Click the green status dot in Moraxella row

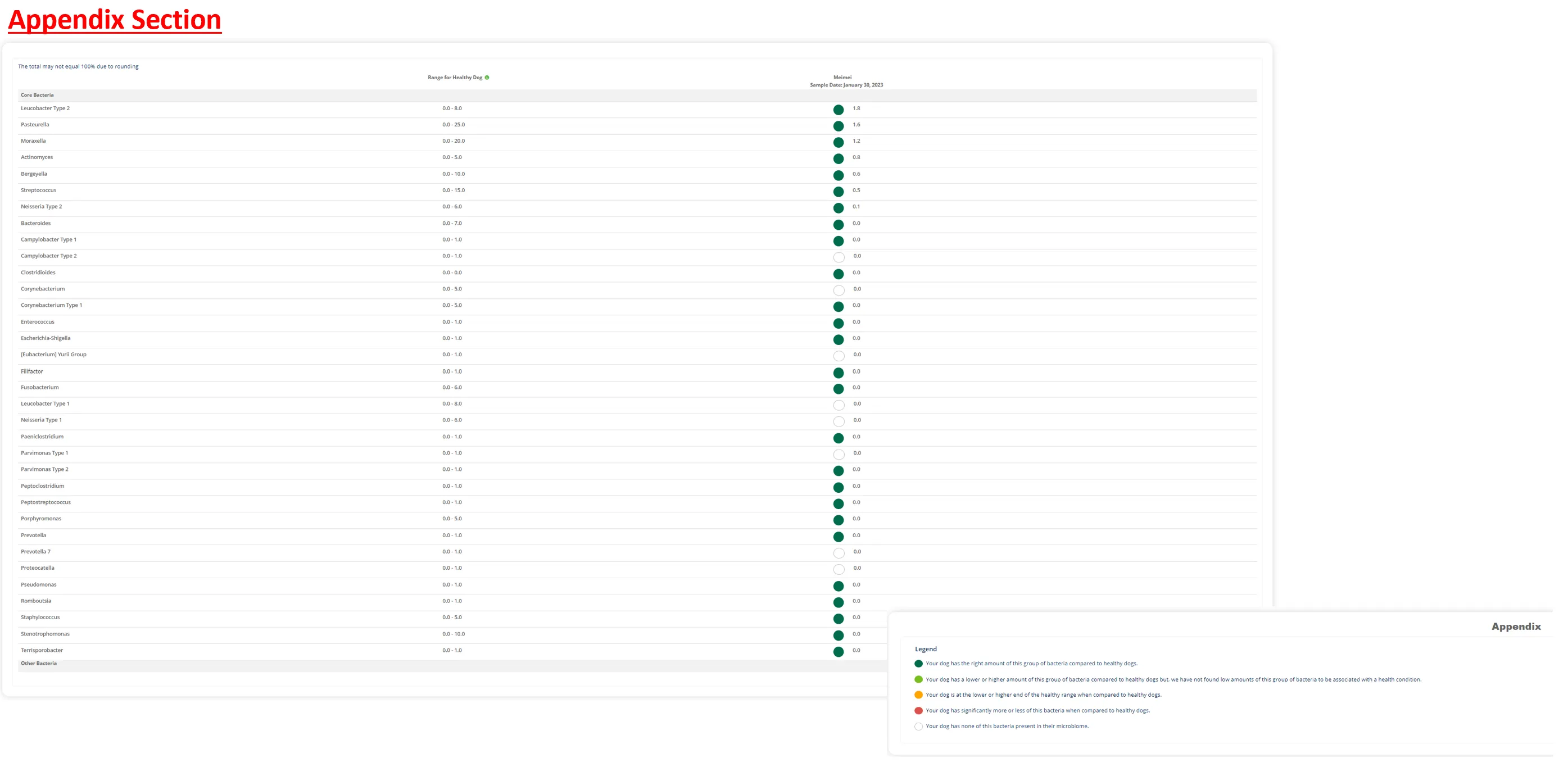point(838,143)
